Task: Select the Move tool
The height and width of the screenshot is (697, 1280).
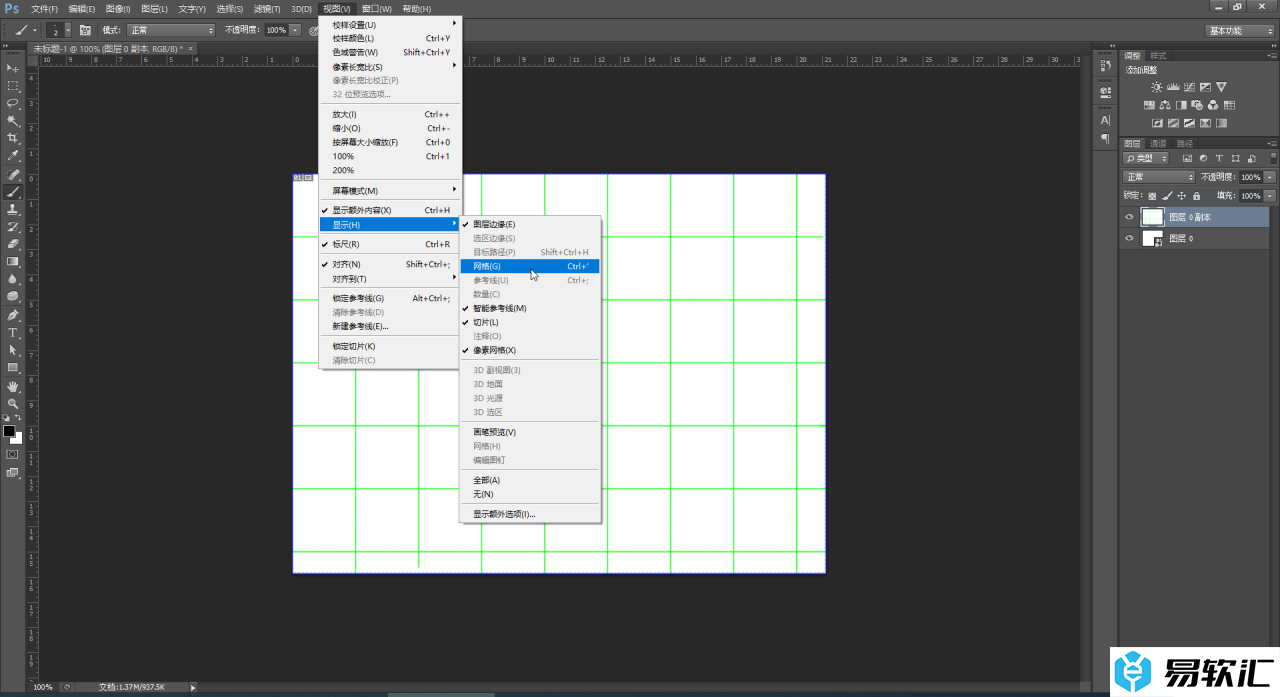Action: pos(13,68)
